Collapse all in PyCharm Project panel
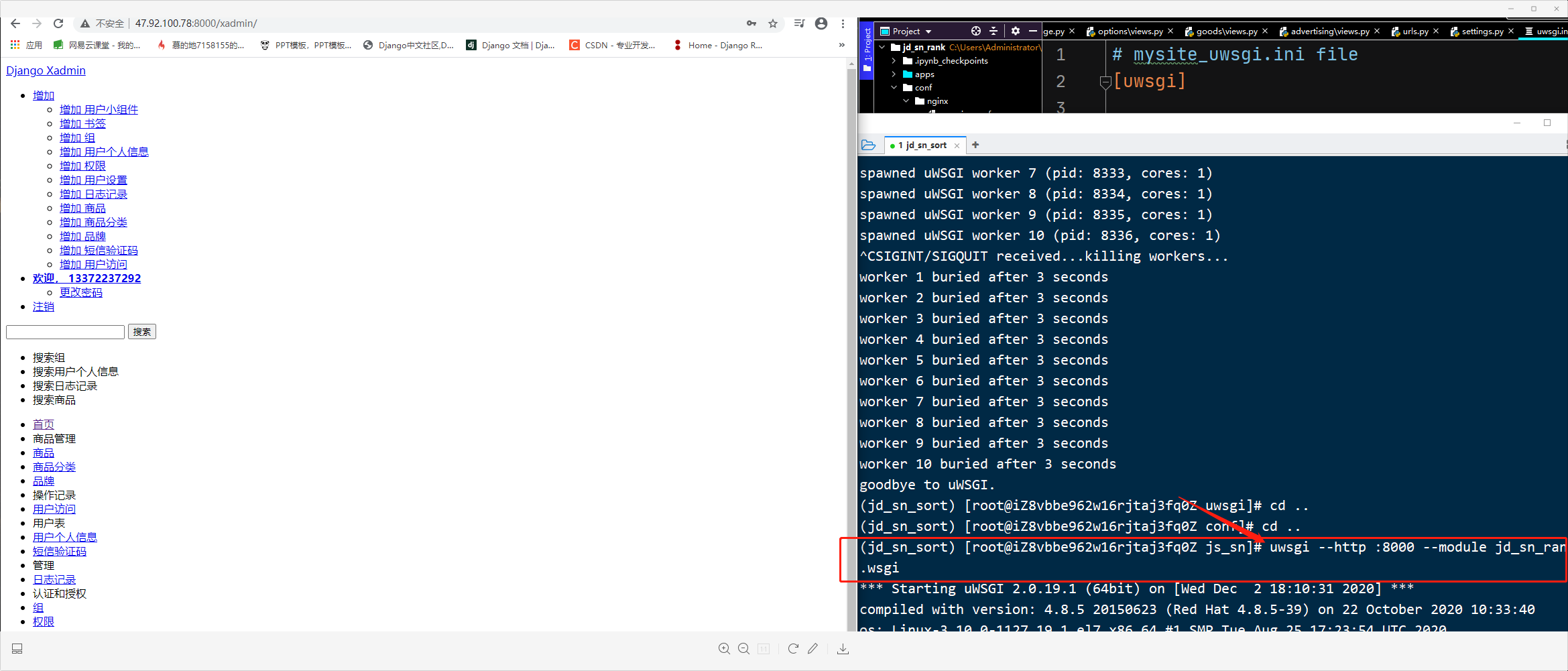Image resolution: width=1568 pixels, height=671 pixels. click(993, 31)
